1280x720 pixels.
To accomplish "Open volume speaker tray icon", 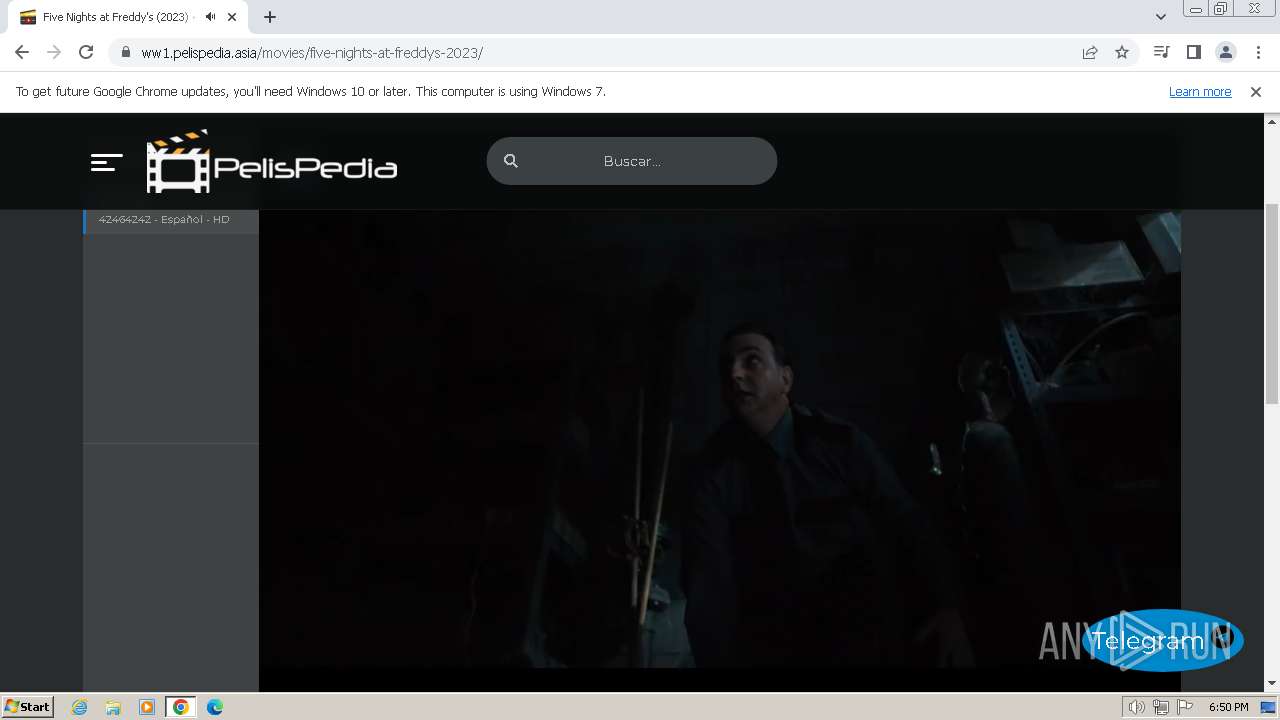I will click(x=1137, y=707).
